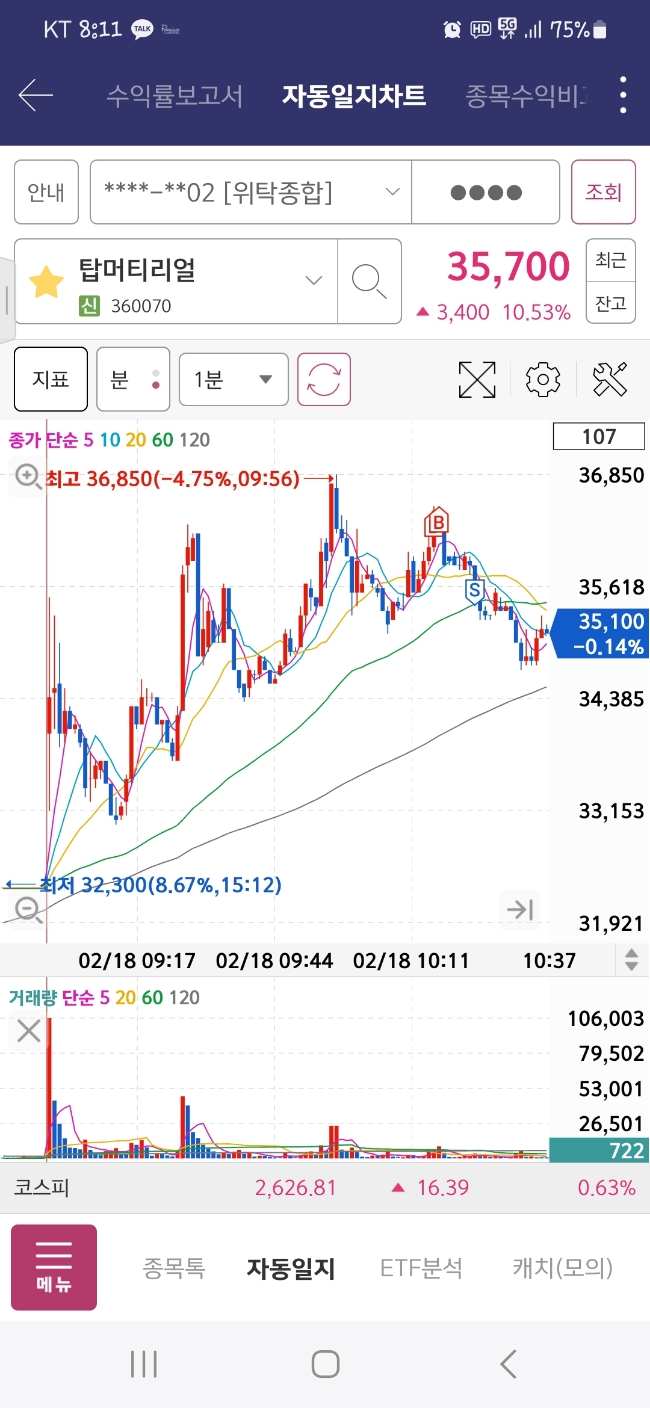Tap the candle count field 107
650x1408 pixels.
[x=599, y=436]
